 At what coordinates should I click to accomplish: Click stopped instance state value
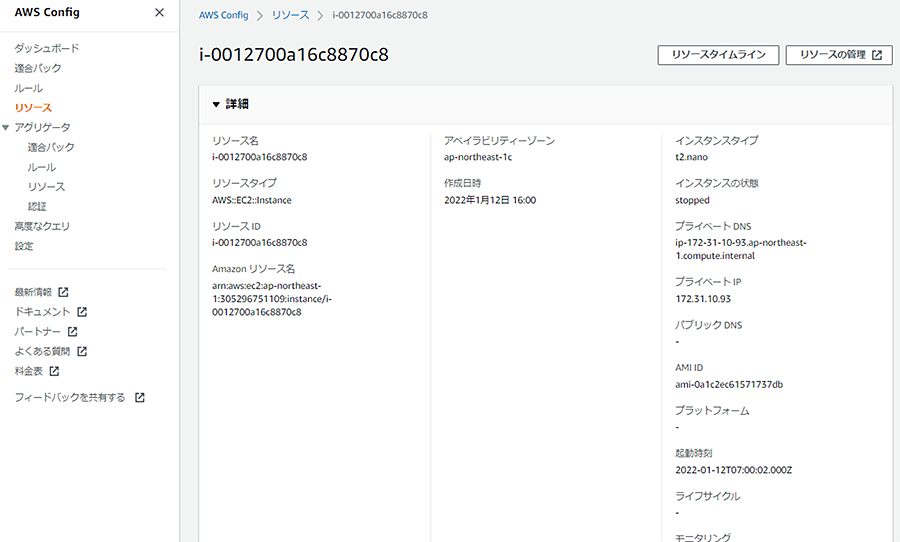coord(692,200)
